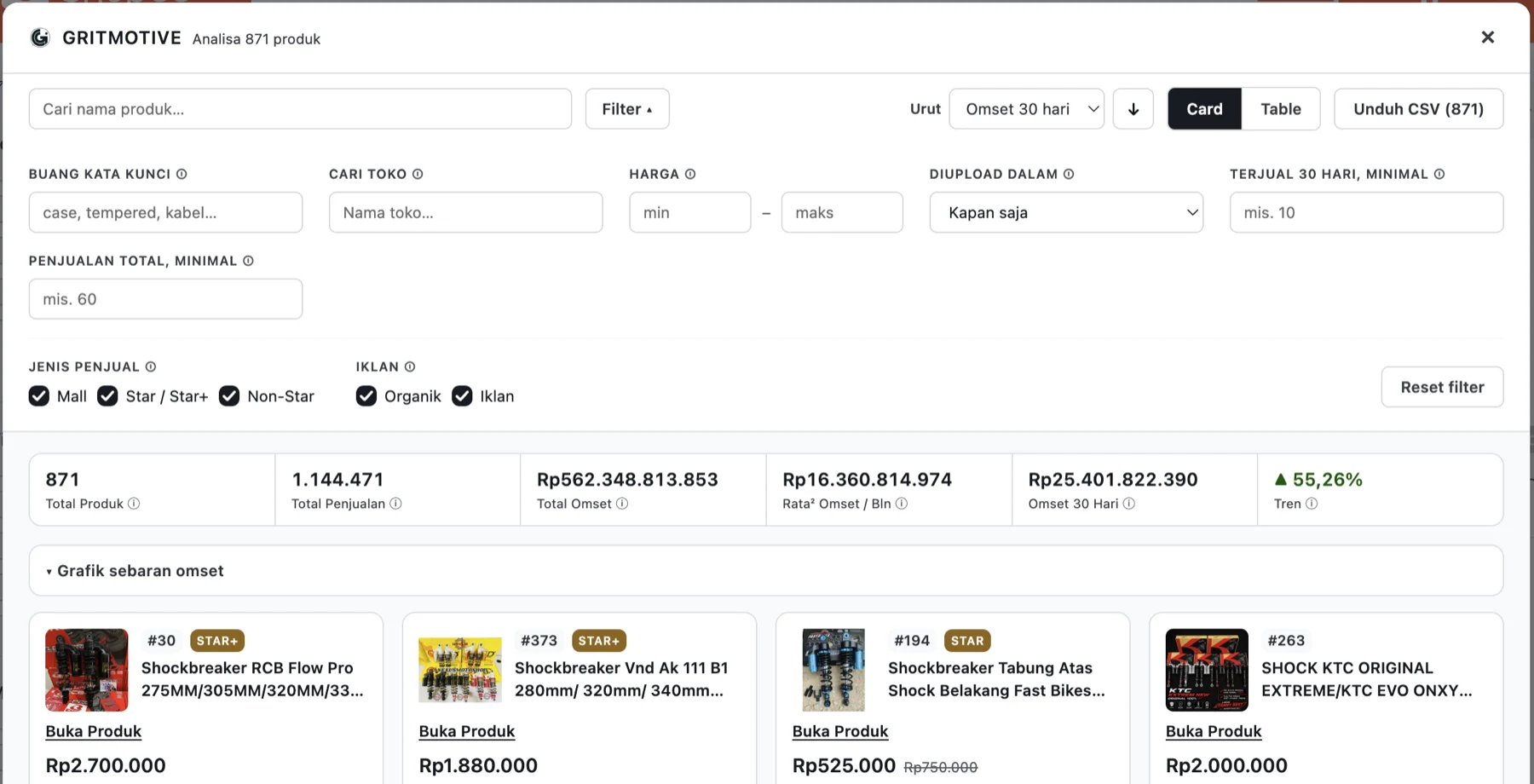Open info icon beside Cari Toko
The image size is (1534, 784).
[x=418, y=174]
